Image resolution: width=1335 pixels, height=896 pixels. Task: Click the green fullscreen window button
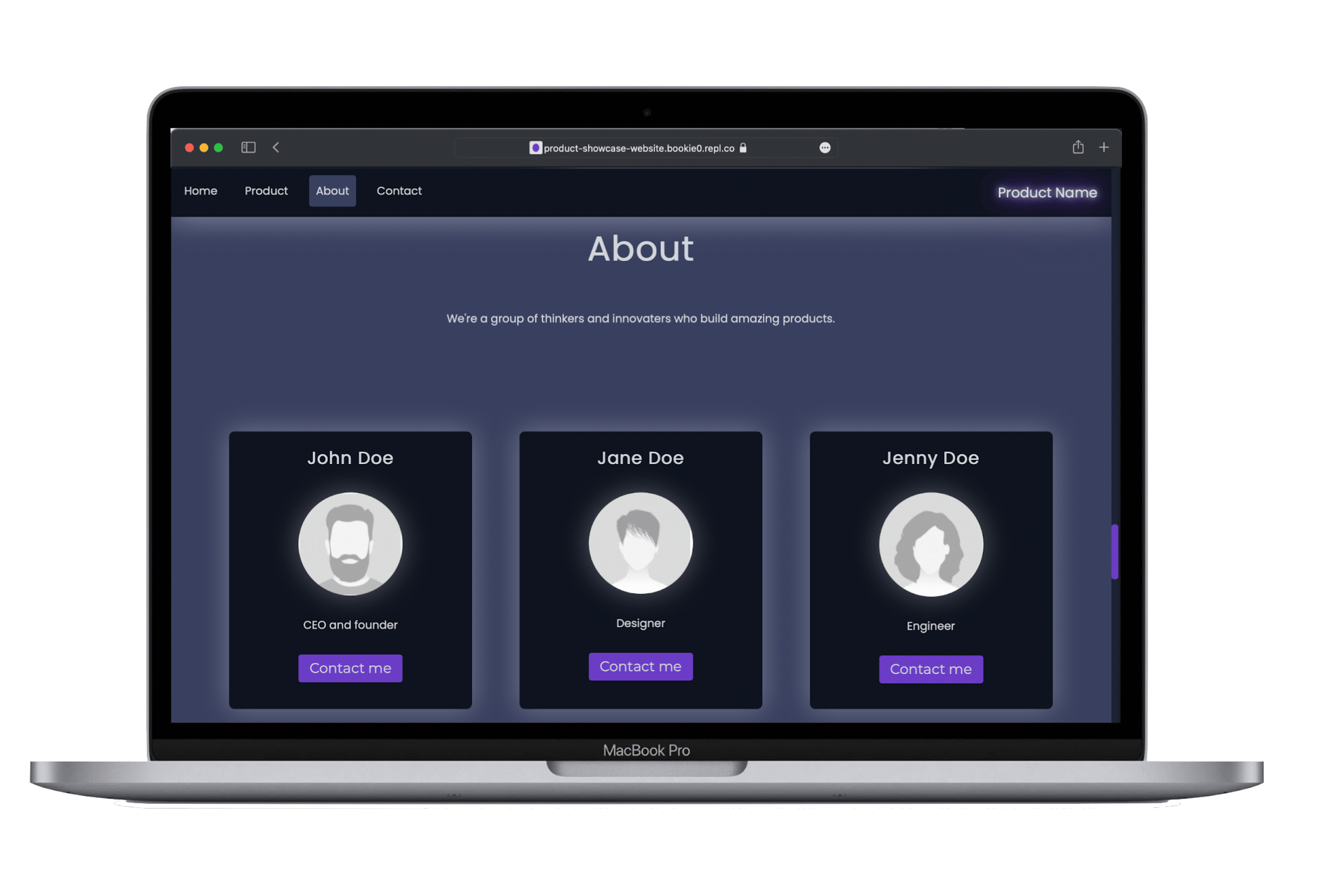pyautogui.click(x=218, y=148)
